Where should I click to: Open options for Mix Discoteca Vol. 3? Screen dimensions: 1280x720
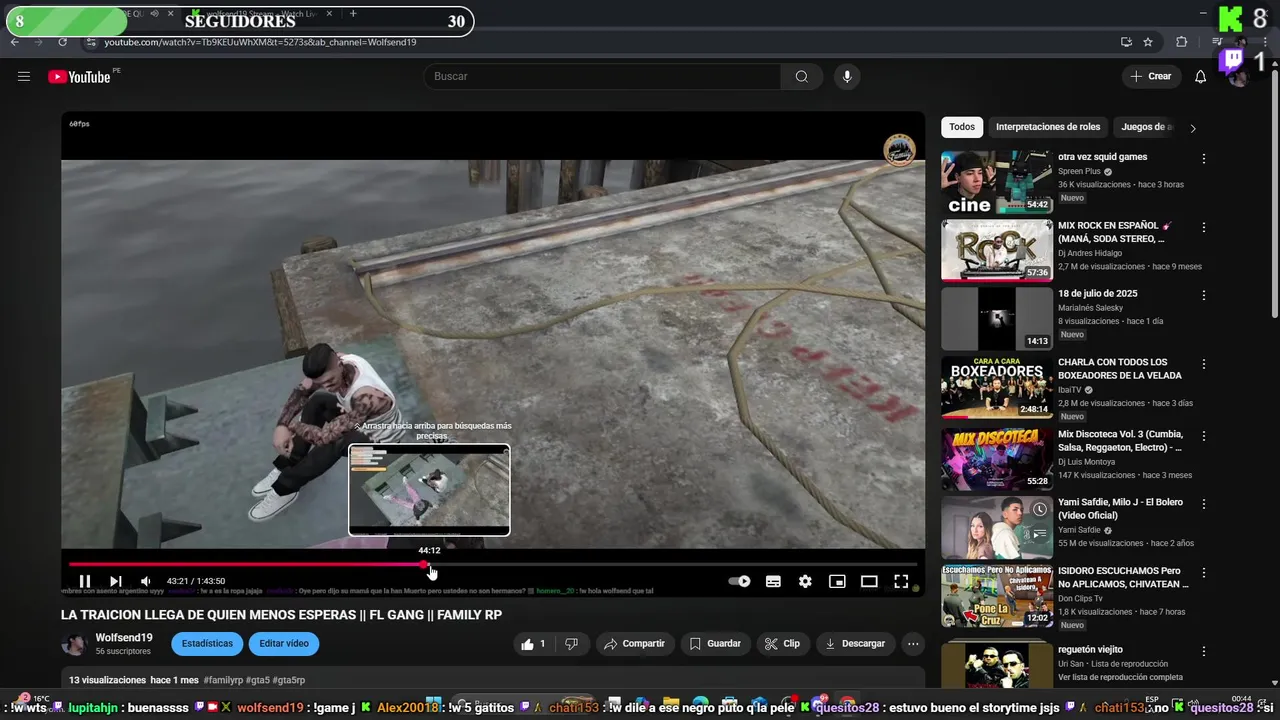1204,437
